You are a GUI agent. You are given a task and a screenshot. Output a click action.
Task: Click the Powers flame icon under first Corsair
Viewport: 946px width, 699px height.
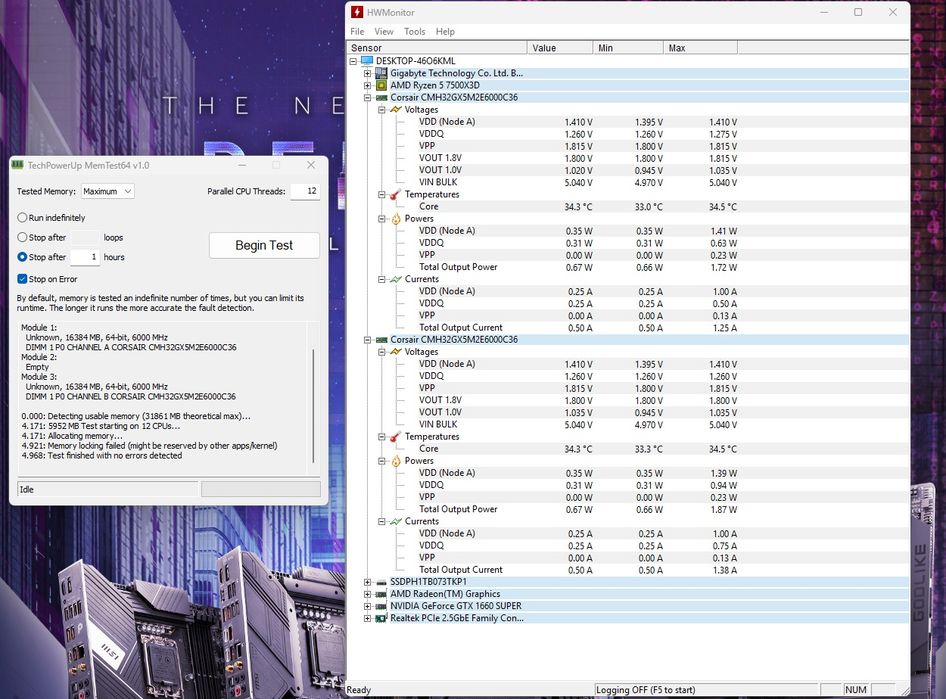[x=396, y=218]
